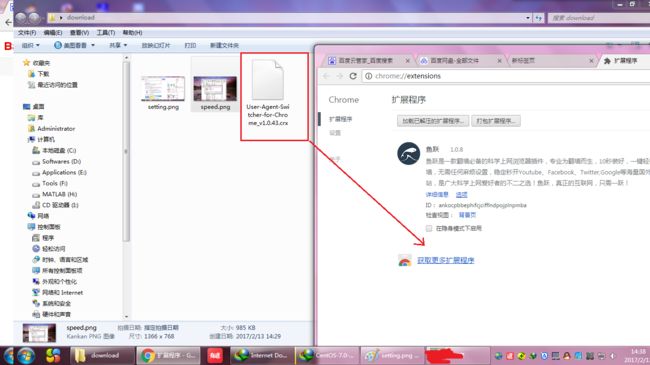Click Chrome's back arrow
The width and height of the screenshot is (650, 365).
click(326, 76)
